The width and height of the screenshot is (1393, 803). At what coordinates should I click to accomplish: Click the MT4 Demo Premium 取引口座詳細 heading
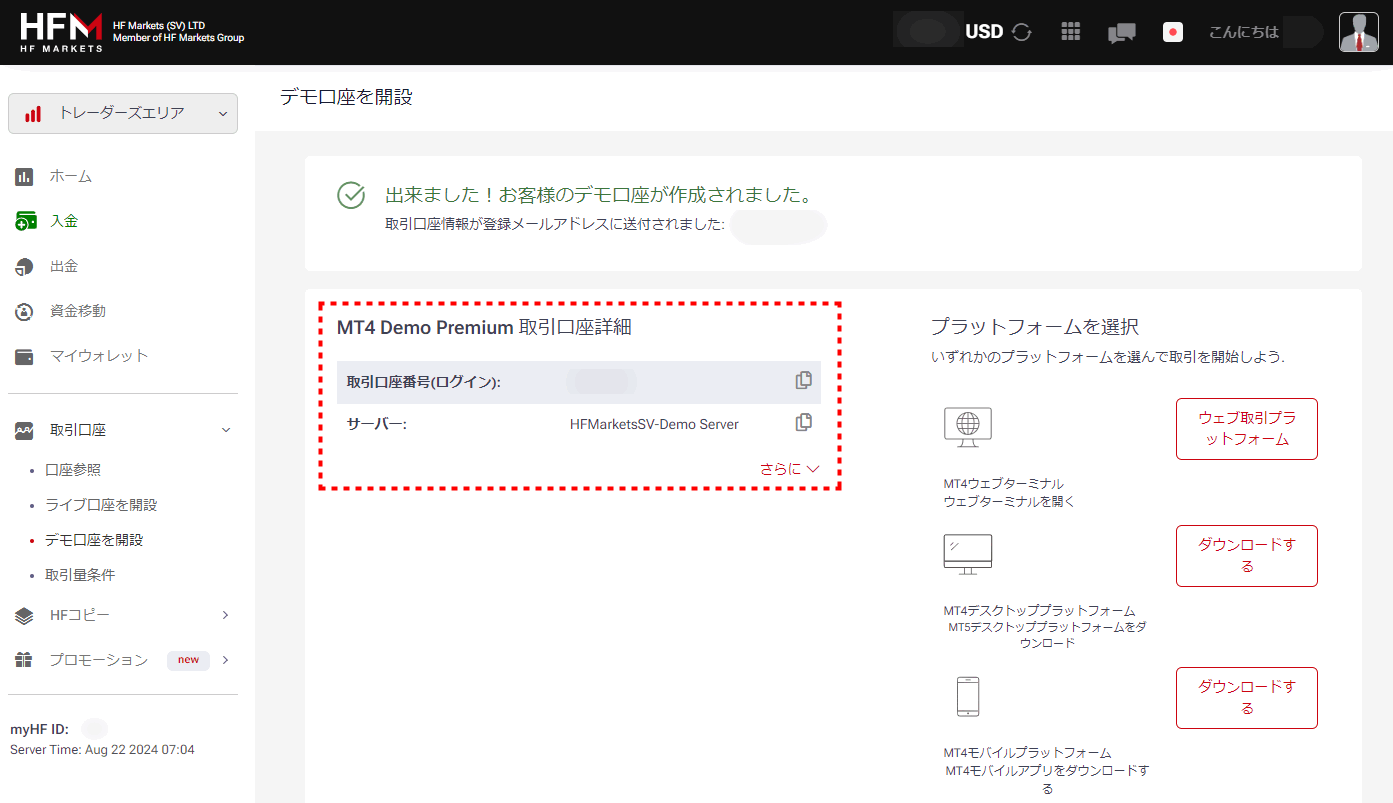[484, 327]
